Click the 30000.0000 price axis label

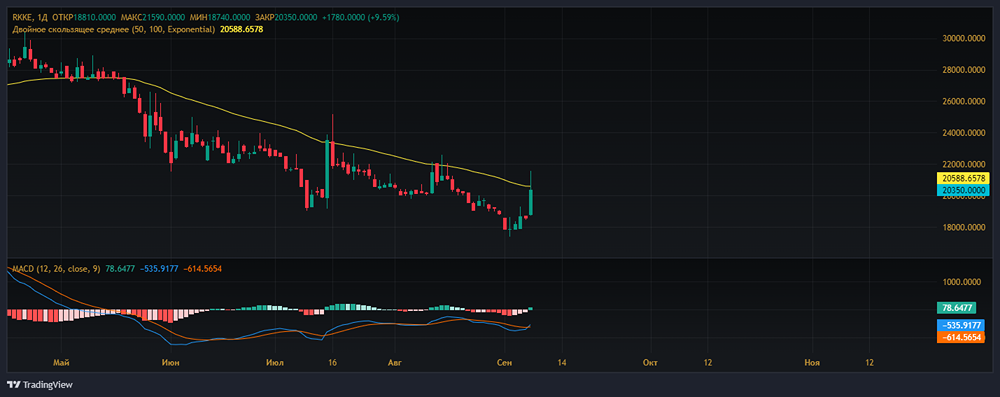click(x=963, y=38)
